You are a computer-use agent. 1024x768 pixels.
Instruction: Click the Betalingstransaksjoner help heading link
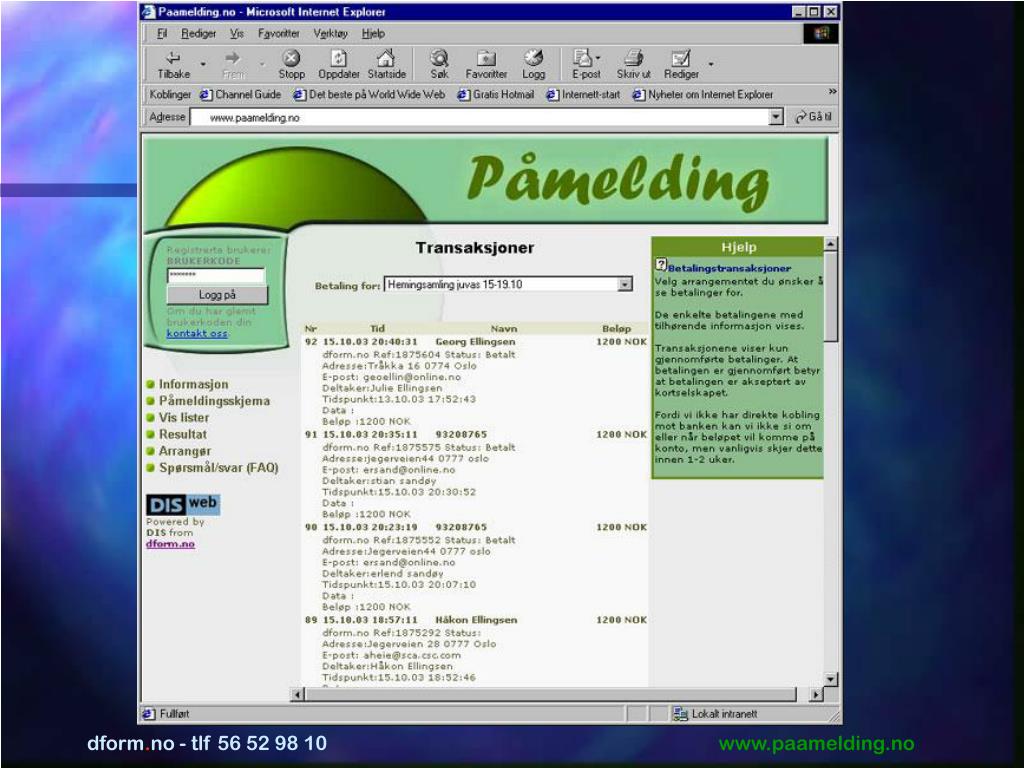(729, 268)
